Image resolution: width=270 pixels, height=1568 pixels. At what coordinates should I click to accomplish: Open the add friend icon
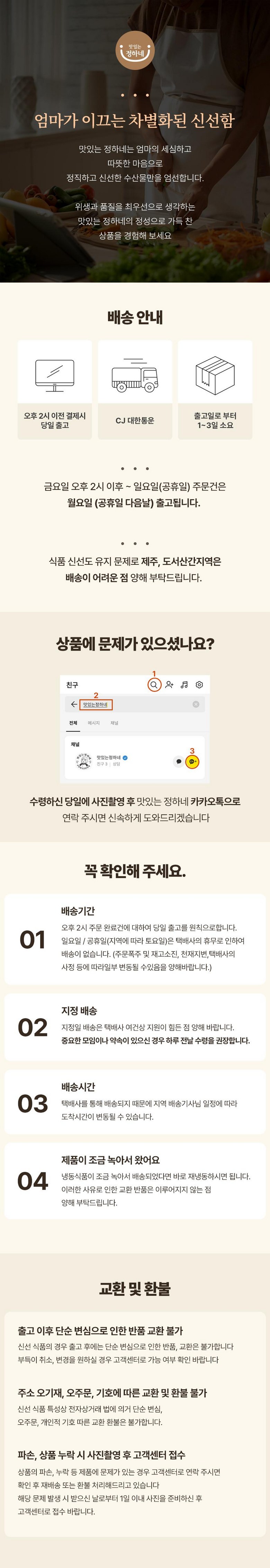click(x=169, y=685)
